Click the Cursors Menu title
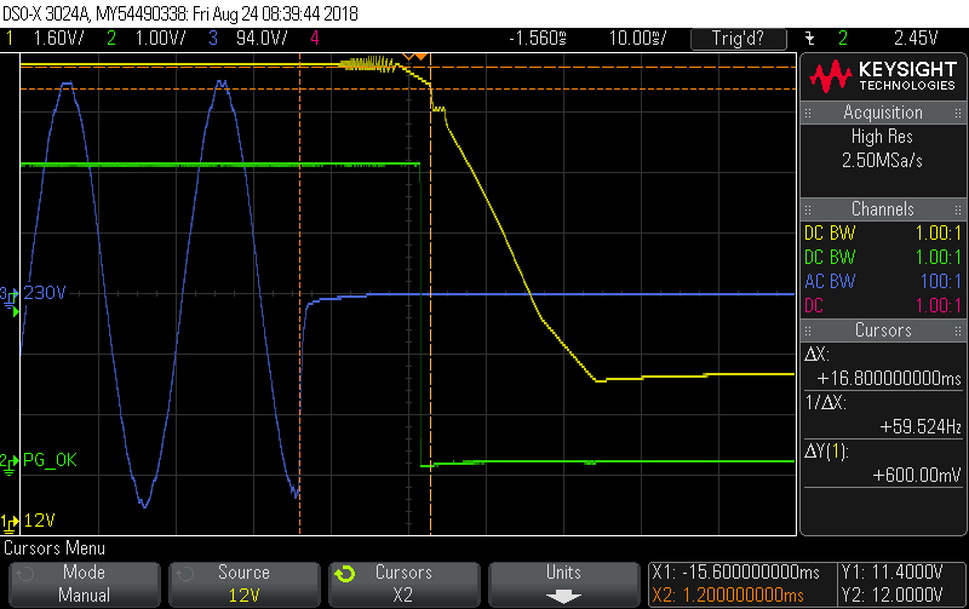969x609 pixels. click(x=54, y=548)
